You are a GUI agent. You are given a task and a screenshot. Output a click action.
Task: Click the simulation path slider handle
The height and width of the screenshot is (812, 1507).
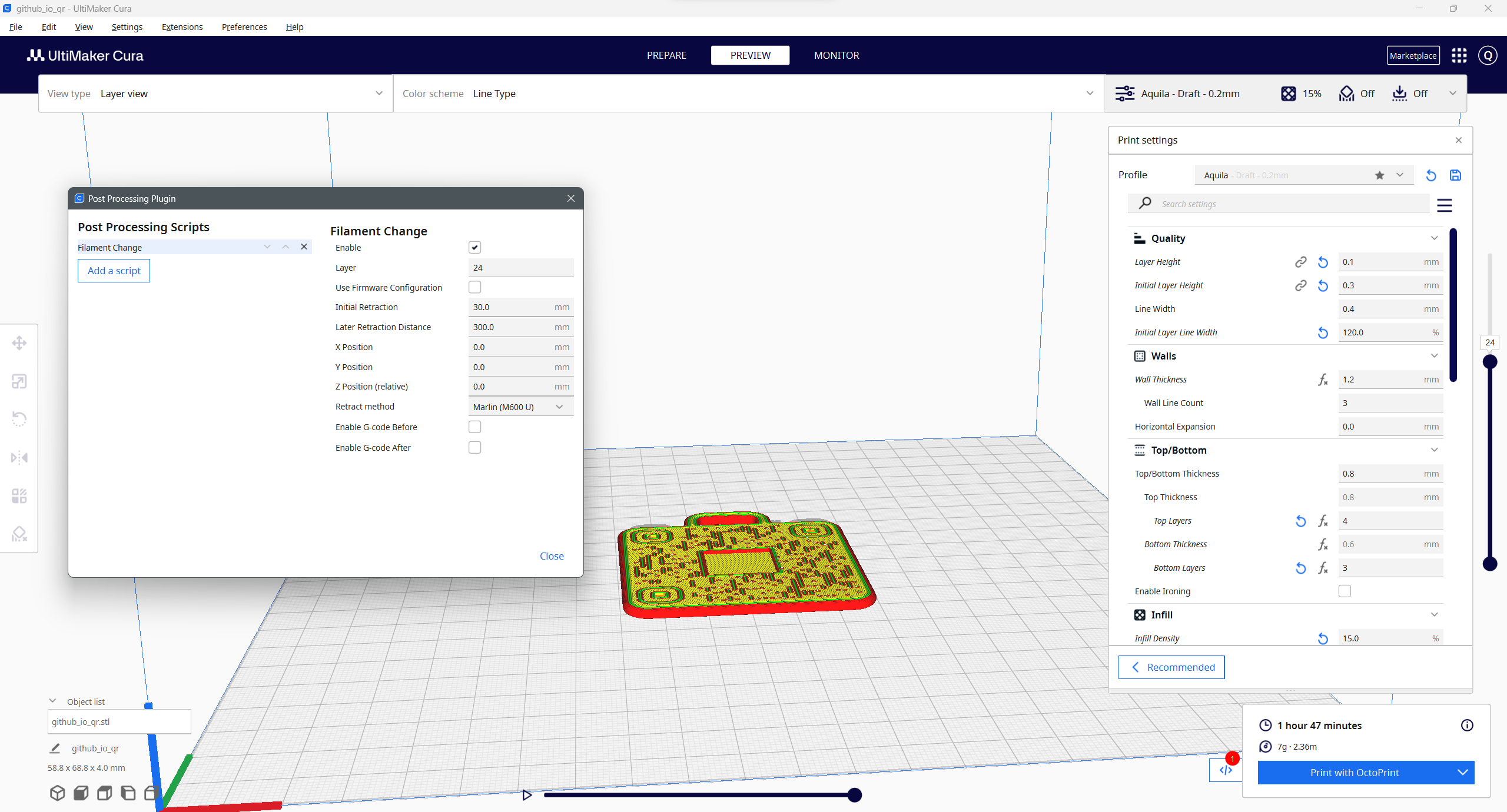(855, 795)
